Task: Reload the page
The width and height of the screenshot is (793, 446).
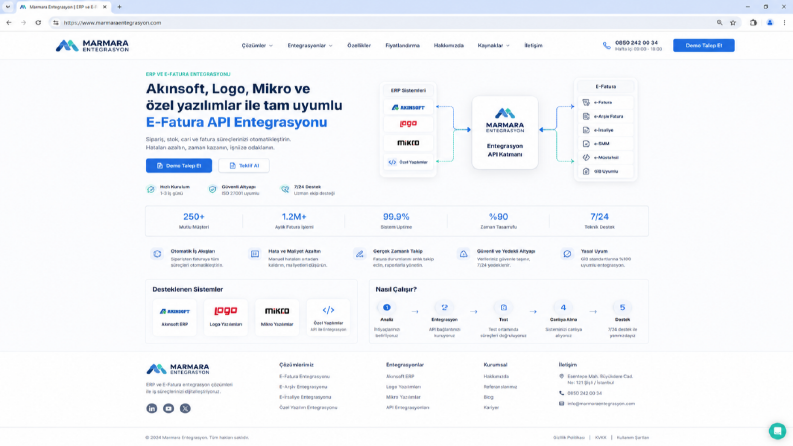Action: pyautogui.click(x=38, y=23)
